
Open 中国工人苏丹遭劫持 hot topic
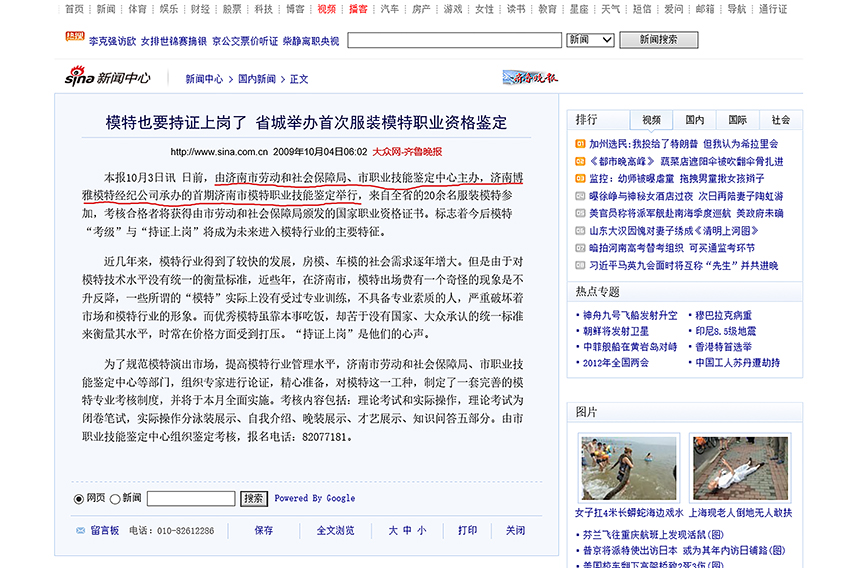pos(738,363)
